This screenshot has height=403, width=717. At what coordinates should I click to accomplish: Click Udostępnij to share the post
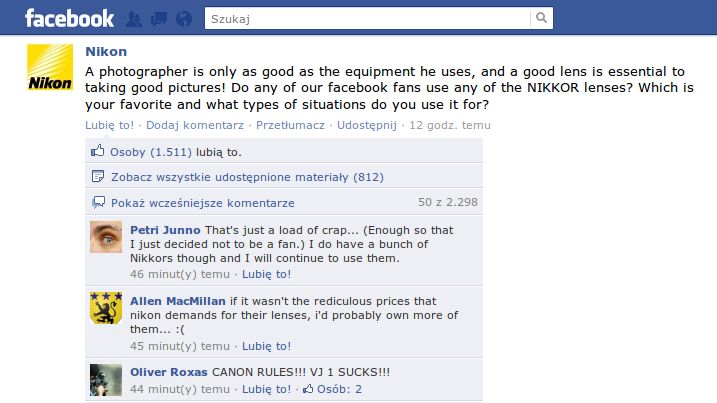[367, 125]
